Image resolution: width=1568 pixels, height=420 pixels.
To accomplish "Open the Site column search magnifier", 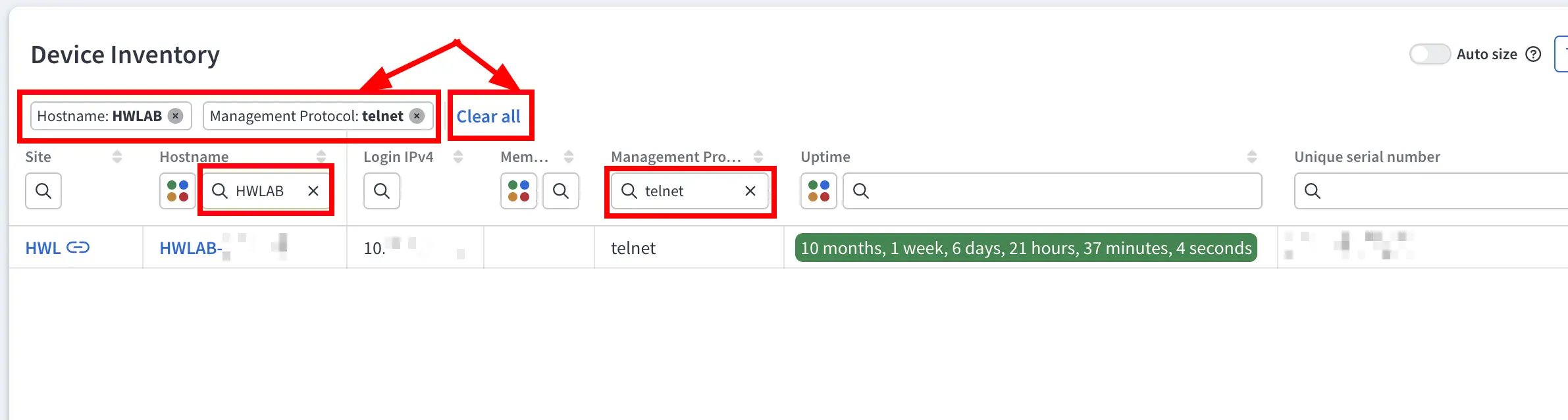I will (x=43, y=191).
